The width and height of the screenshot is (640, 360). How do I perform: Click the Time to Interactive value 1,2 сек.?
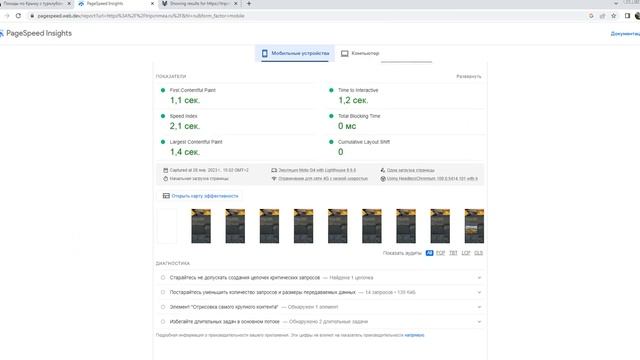[x=353, y=100]
